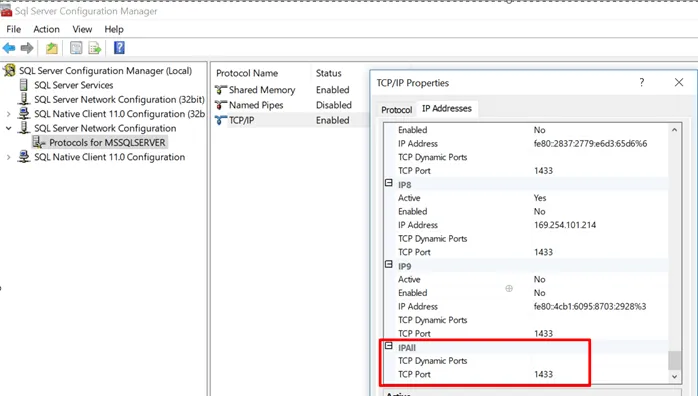
Task: Select Protocols for MSSQLSERVER node
Action: tap(107, 142)
